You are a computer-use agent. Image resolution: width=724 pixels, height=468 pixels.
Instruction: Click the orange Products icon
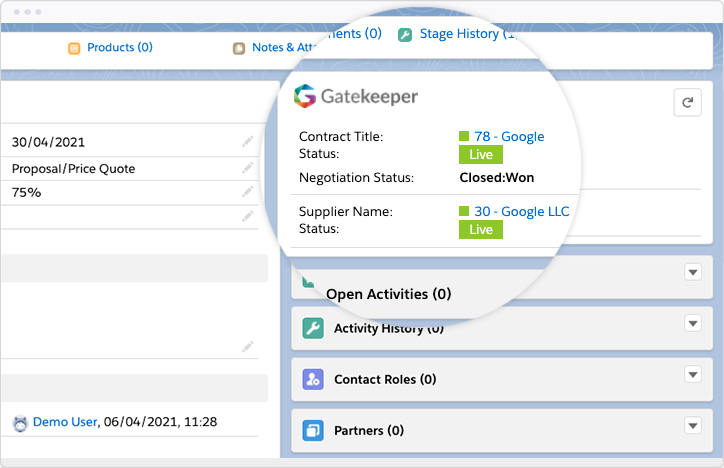[74, 48]
